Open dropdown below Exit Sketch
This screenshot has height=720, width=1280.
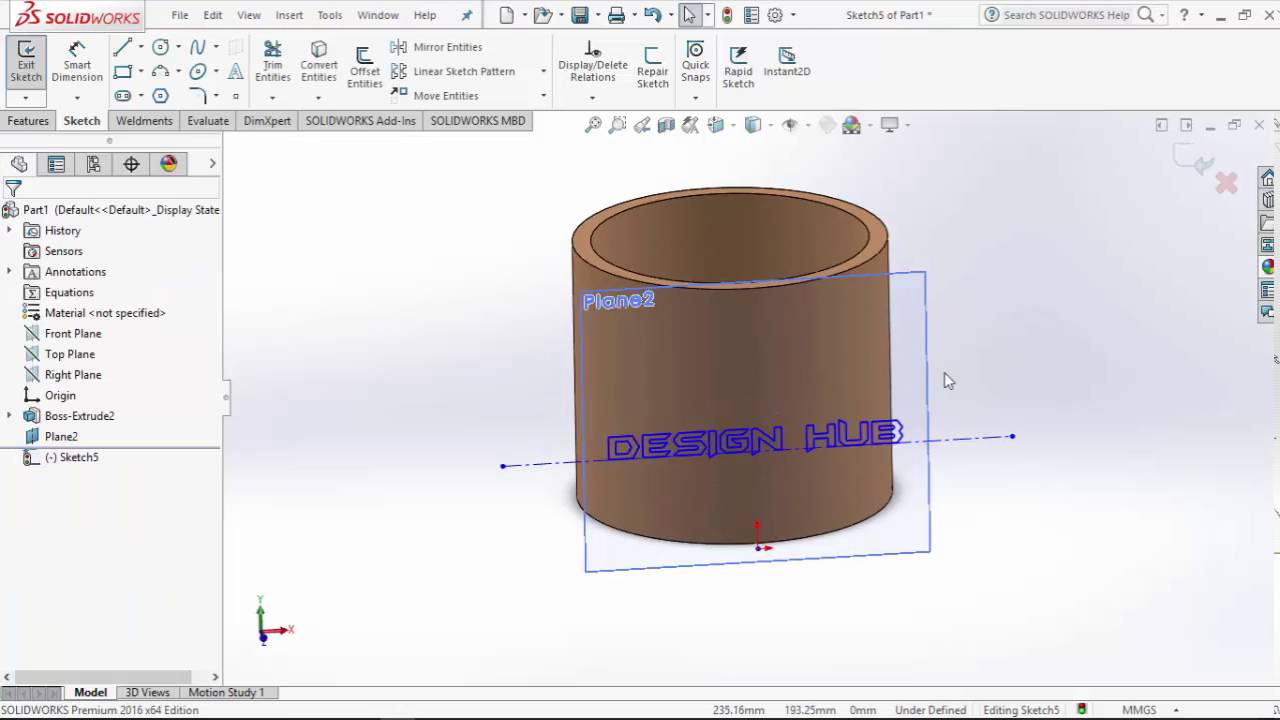[26, 97]
